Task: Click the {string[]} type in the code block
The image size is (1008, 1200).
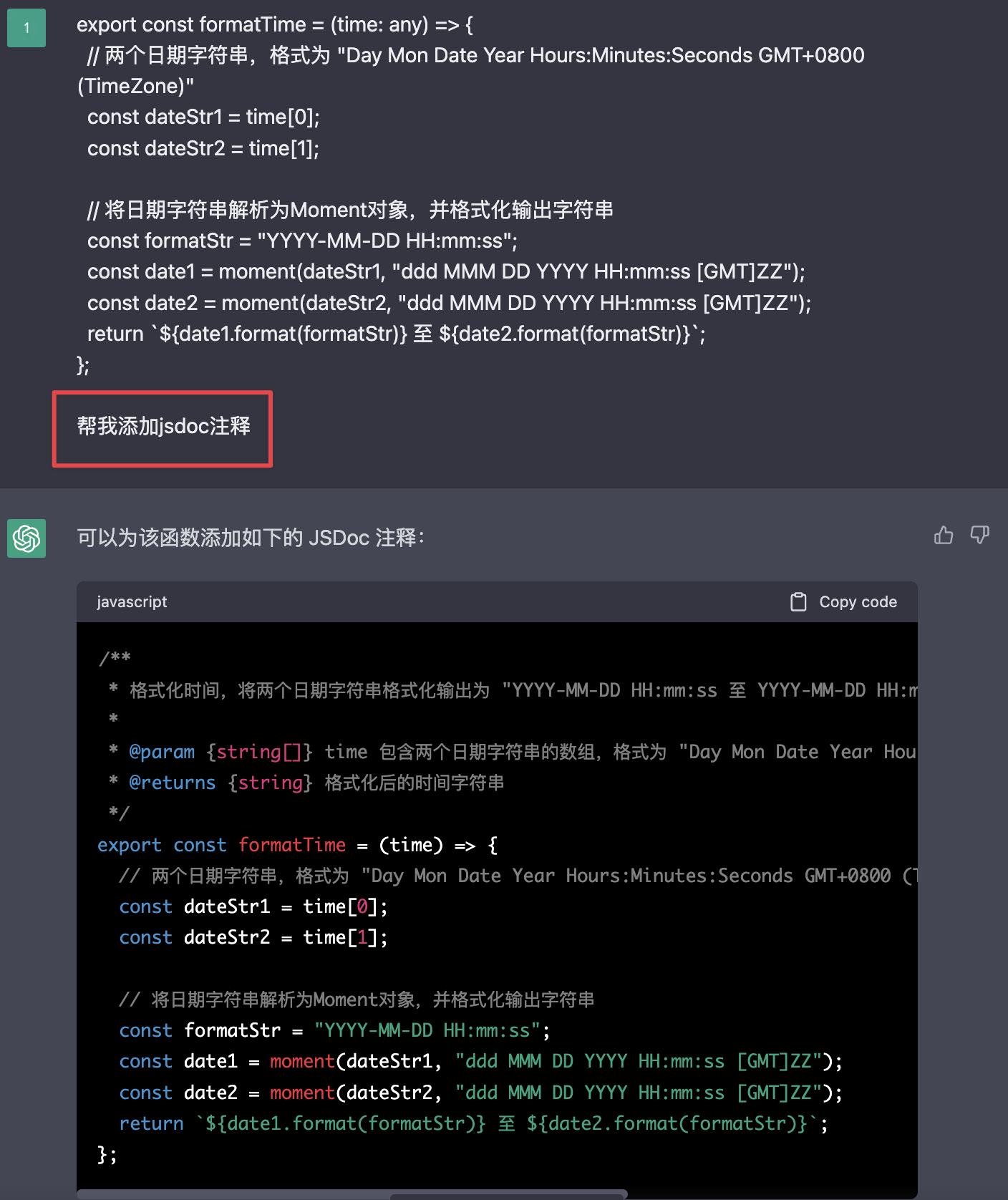Action: click(259, 752)
